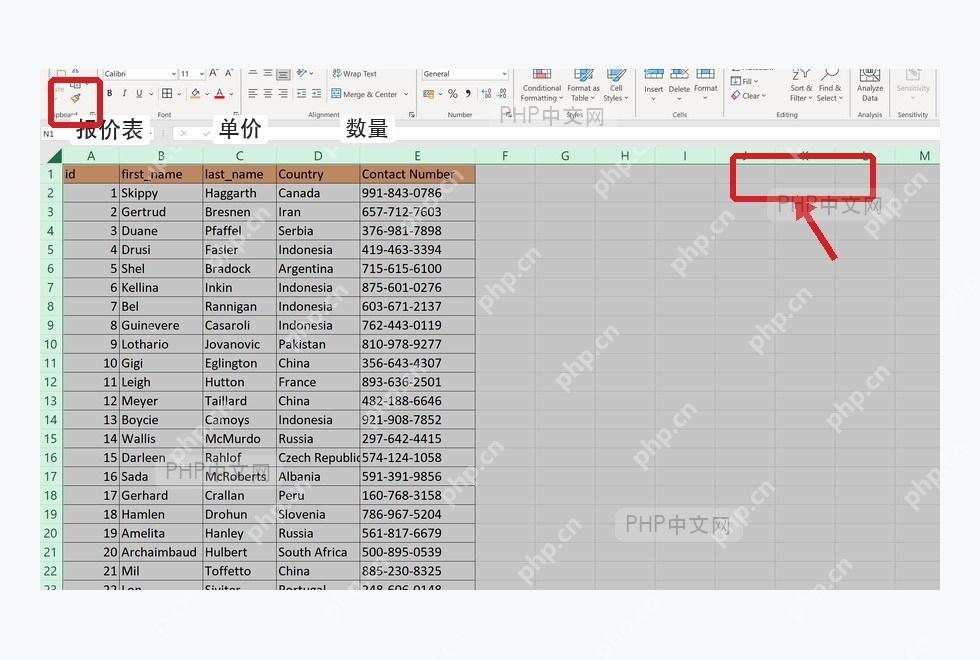Expand the font color palette arrow

231,94
